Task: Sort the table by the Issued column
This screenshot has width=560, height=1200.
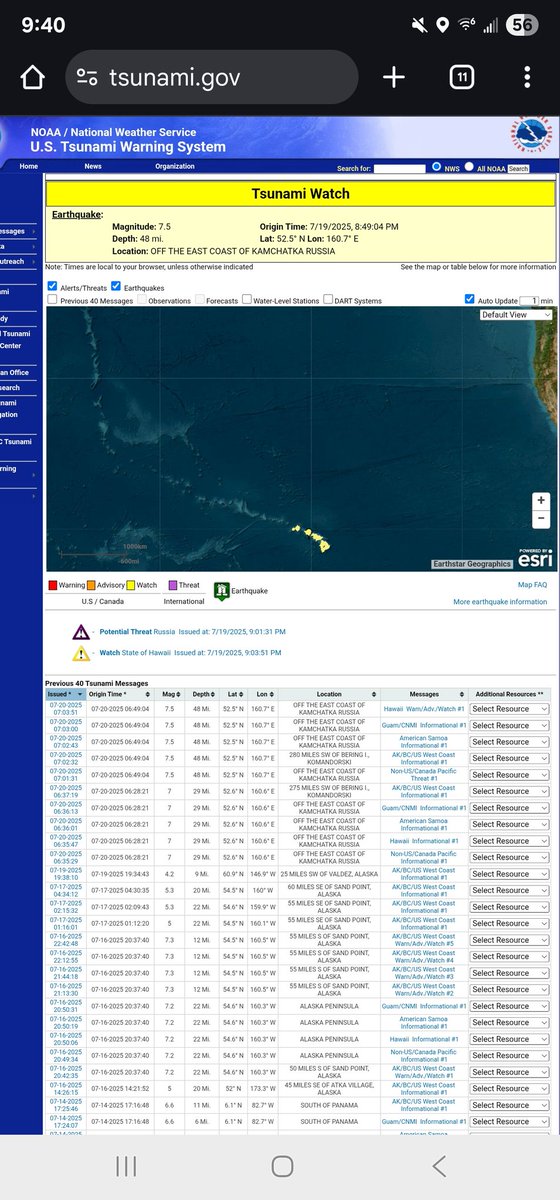Action: click(x=65, y=693)
